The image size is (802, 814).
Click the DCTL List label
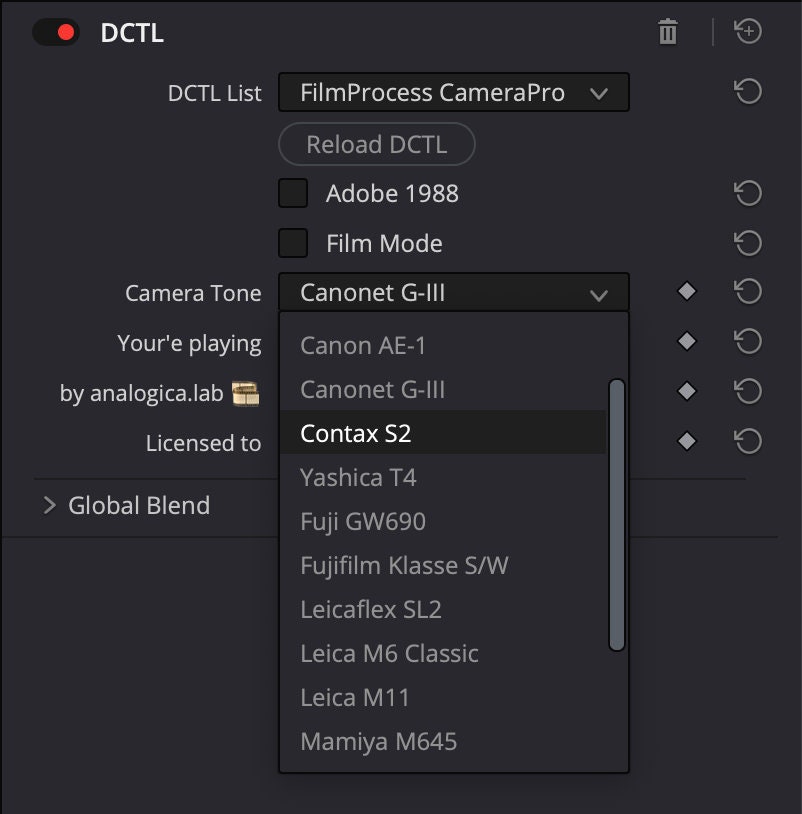[x=214, y=93]
